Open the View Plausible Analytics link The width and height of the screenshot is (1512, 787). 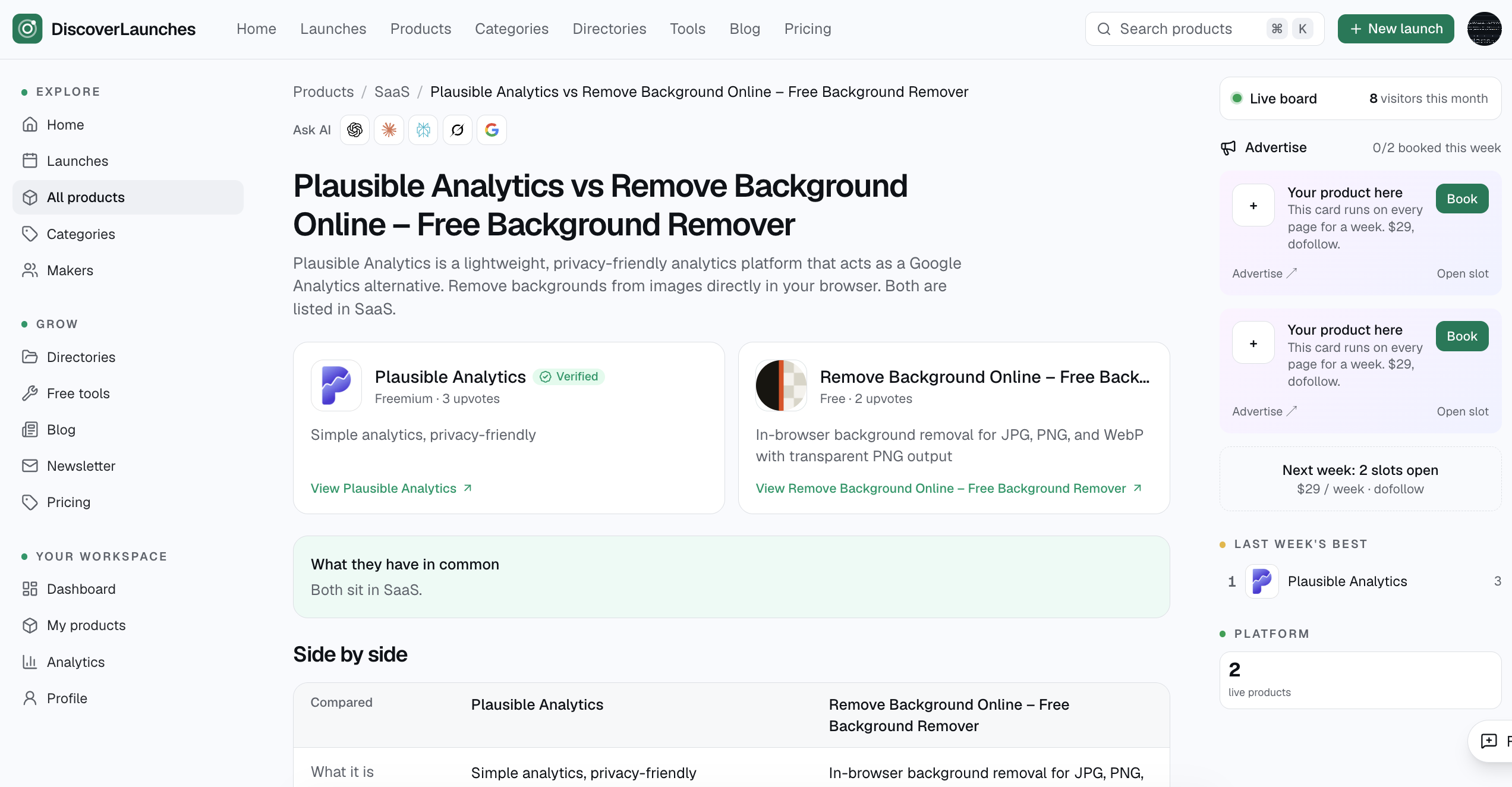point(392,488)
